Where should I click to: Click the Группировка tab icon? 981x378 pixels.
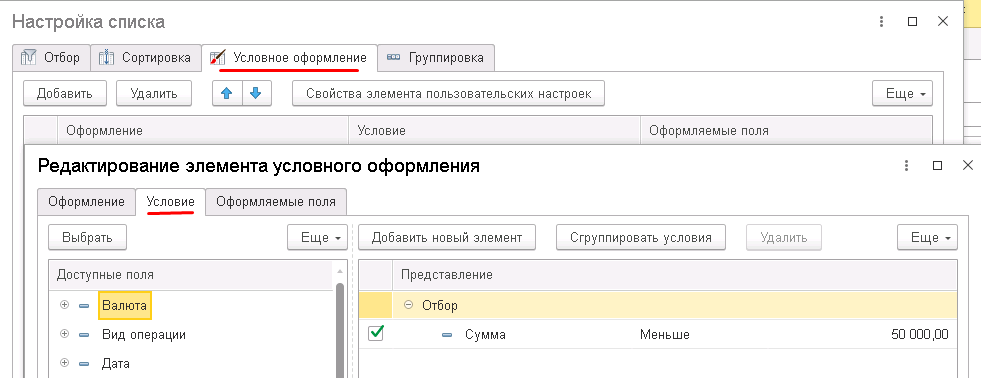[x=394, y=58]
